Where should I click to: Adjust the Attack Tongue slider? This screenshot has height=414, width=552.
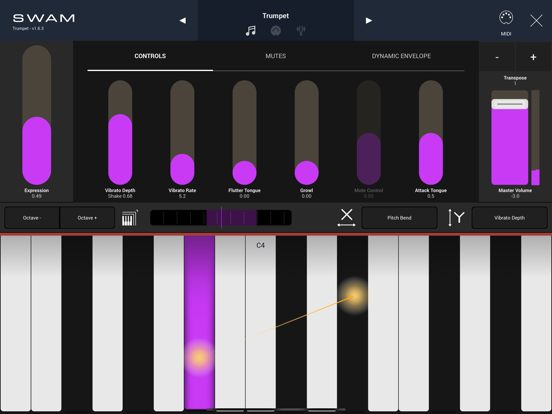click(431, 132)
